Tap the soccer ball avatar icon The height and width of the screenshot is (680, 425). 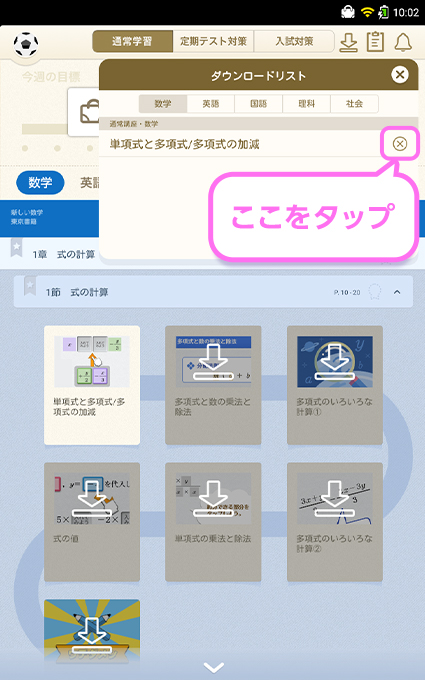[x=26, y=45]
